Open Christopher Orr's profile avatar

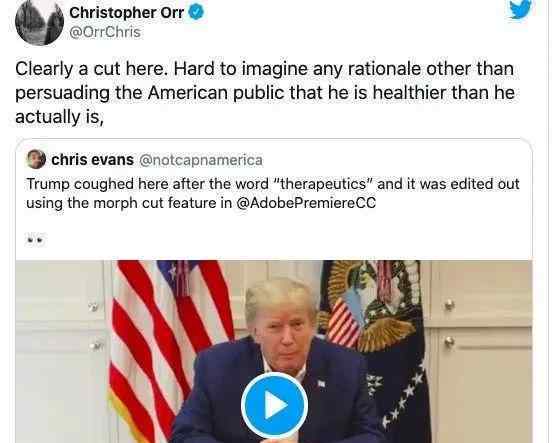[39, 22]
